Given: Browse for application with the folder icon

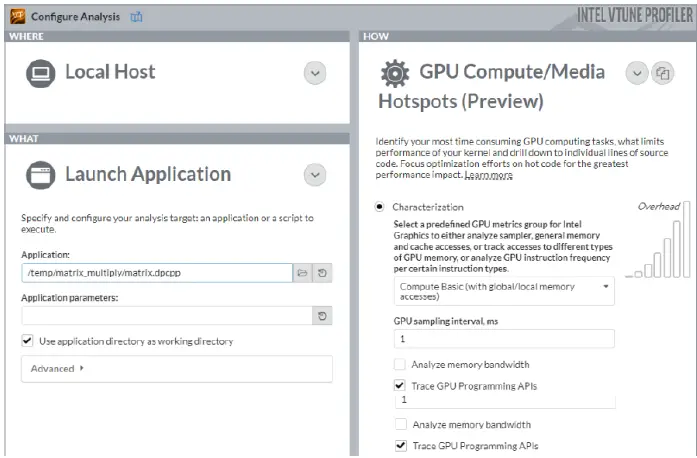Looking at the screenshot, I should pos(302,273).
